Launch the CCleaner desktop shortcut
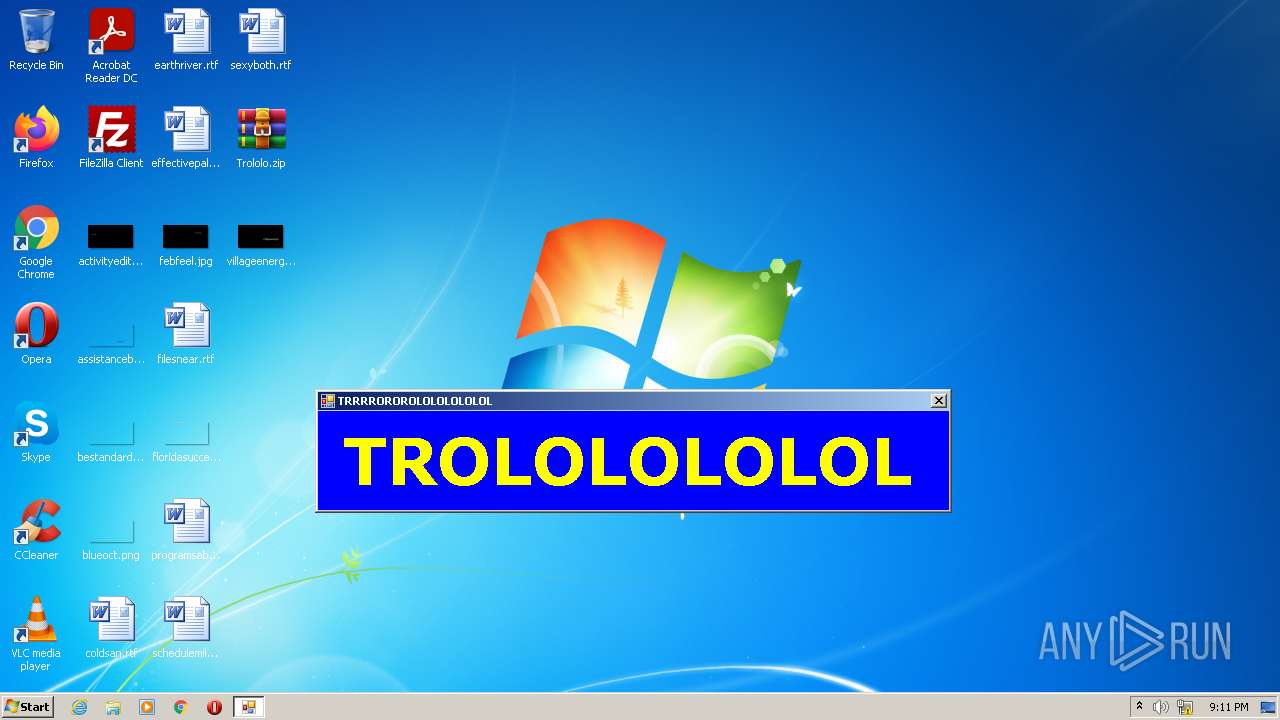This screenshot has width=1280, height=720. point(36,530)
